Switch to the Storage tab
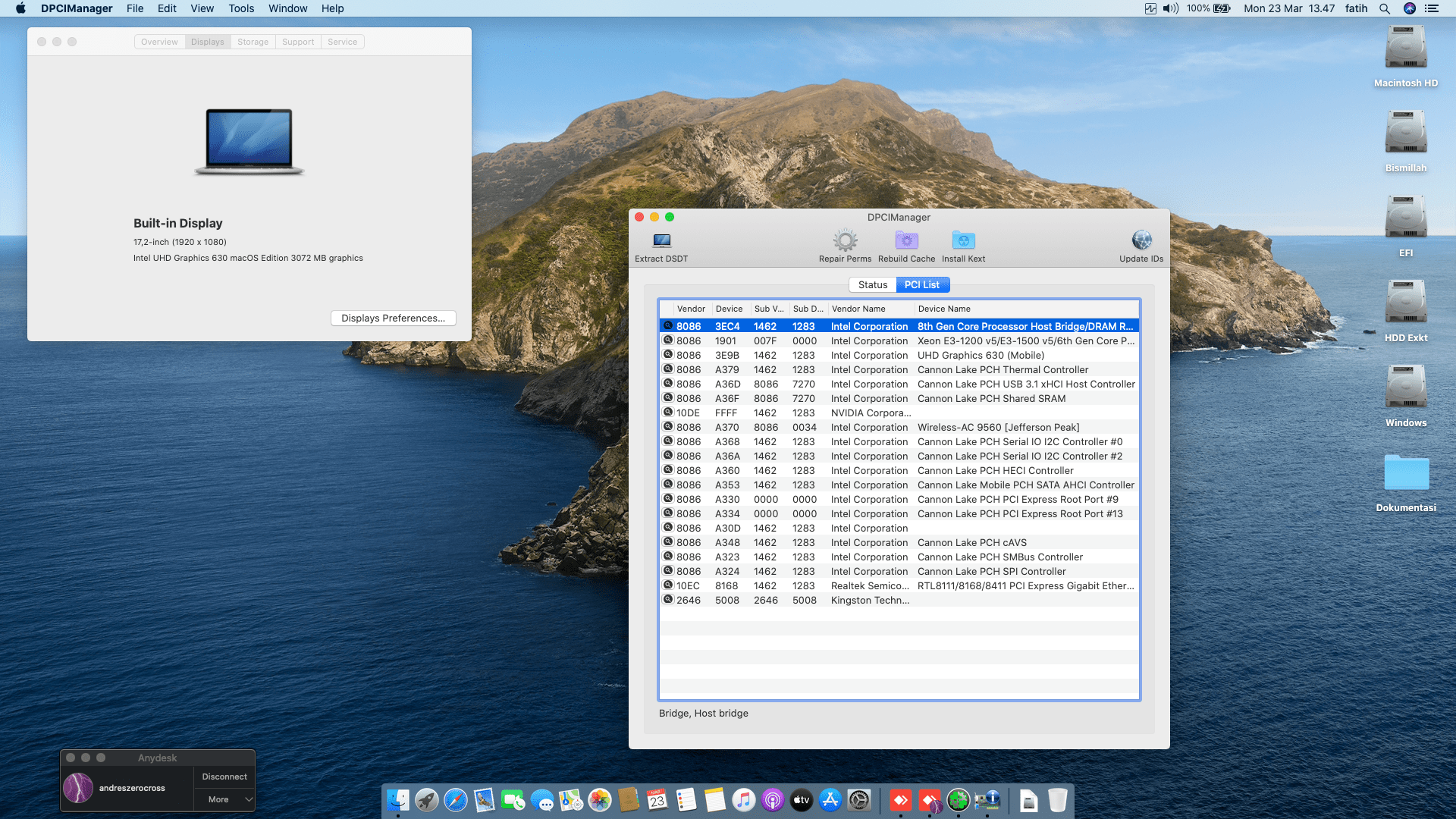The width and height of the screenshot is (1456, 819). 253,42
